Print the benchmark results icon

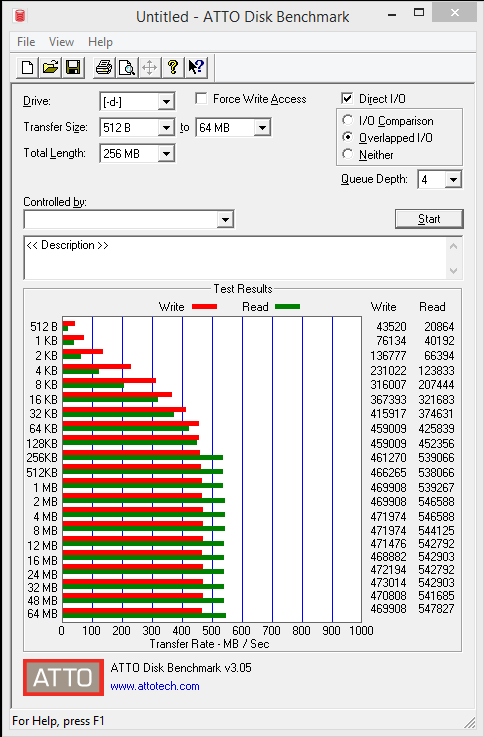(104, 68)
